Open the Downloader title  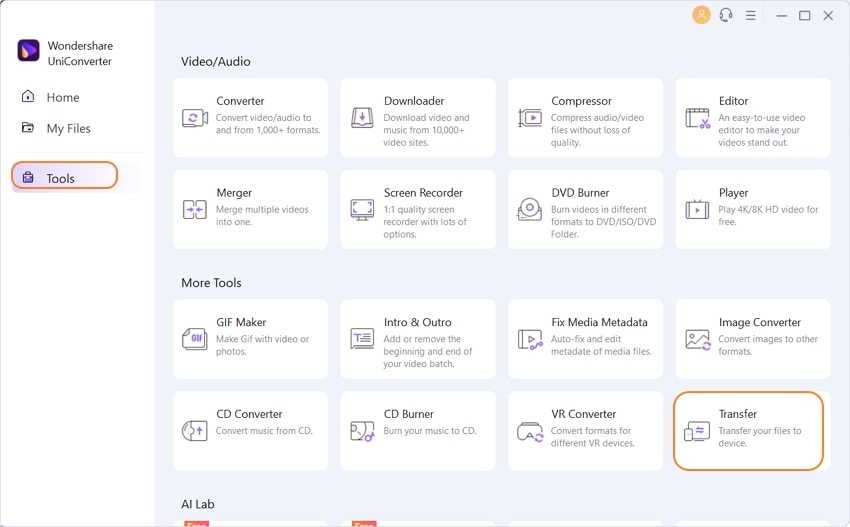click(414, 101)
